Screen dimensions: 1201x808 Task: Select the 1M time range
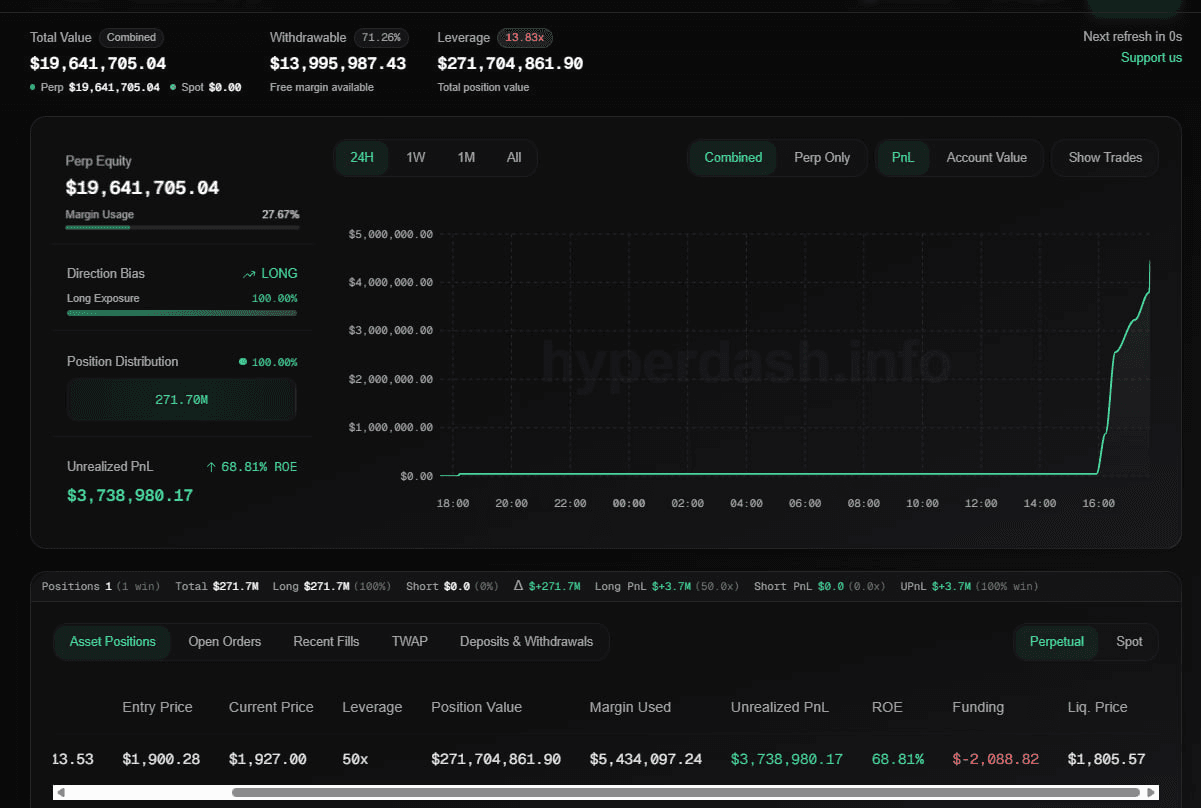(x=466, y=158)
